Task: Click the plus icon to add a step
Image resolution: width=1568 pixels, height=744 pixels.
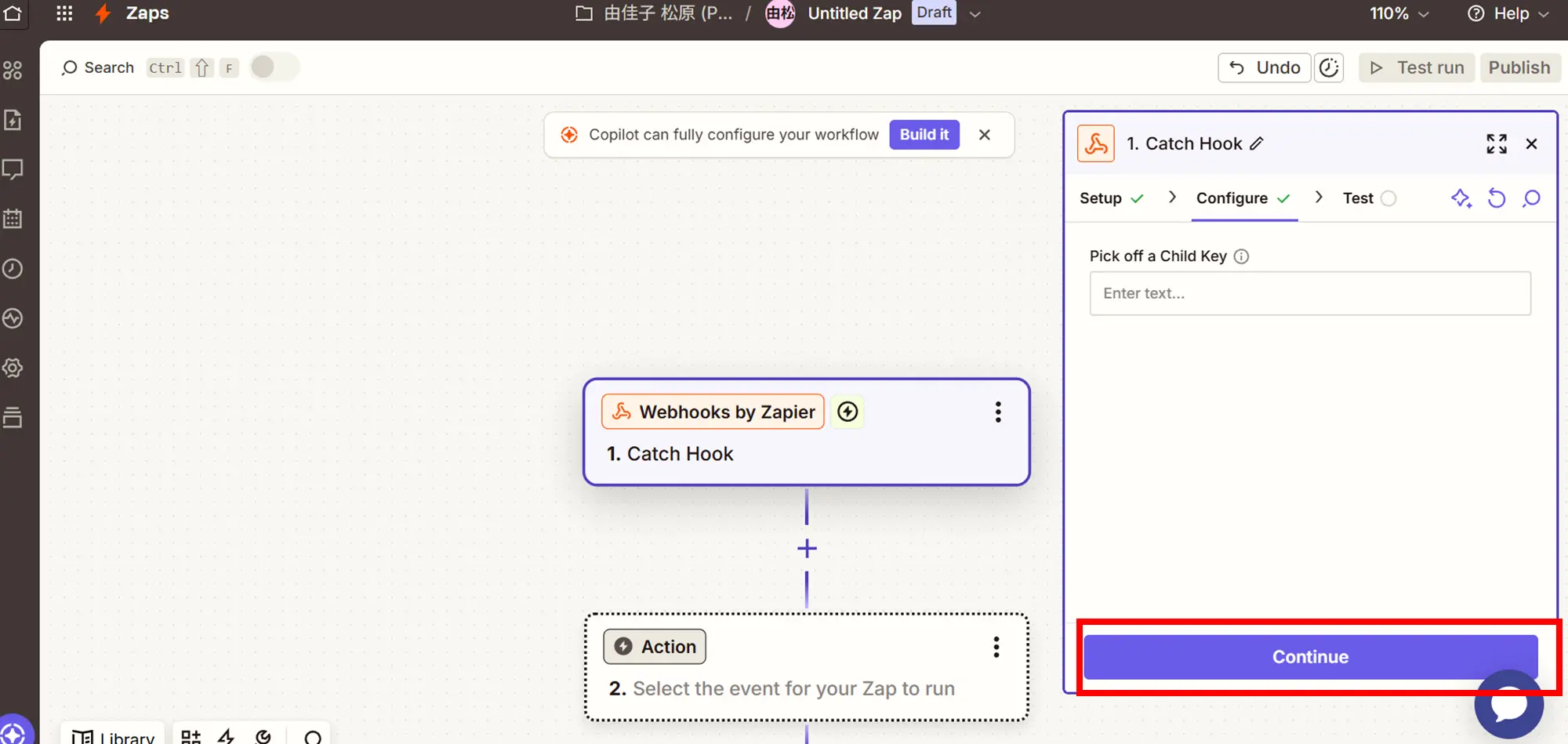Action: (807, 549)
